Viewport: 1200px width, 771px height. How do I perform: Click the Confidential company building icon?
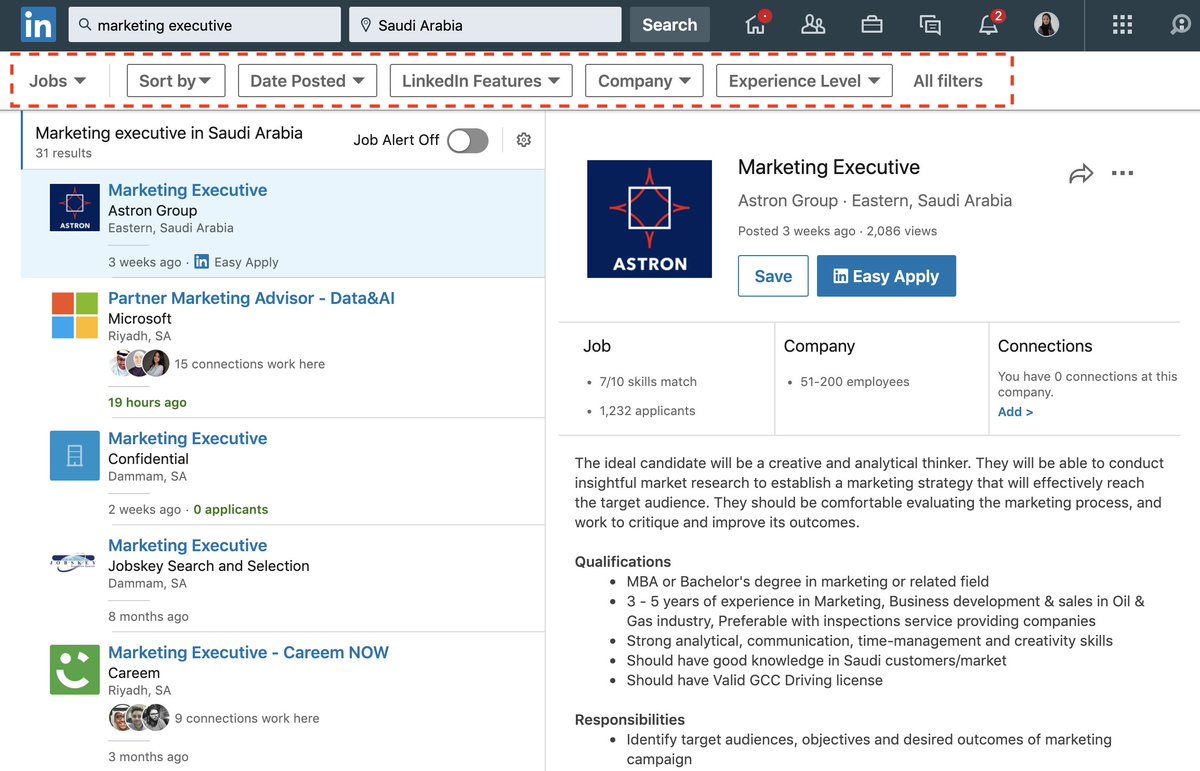[75, 456]
